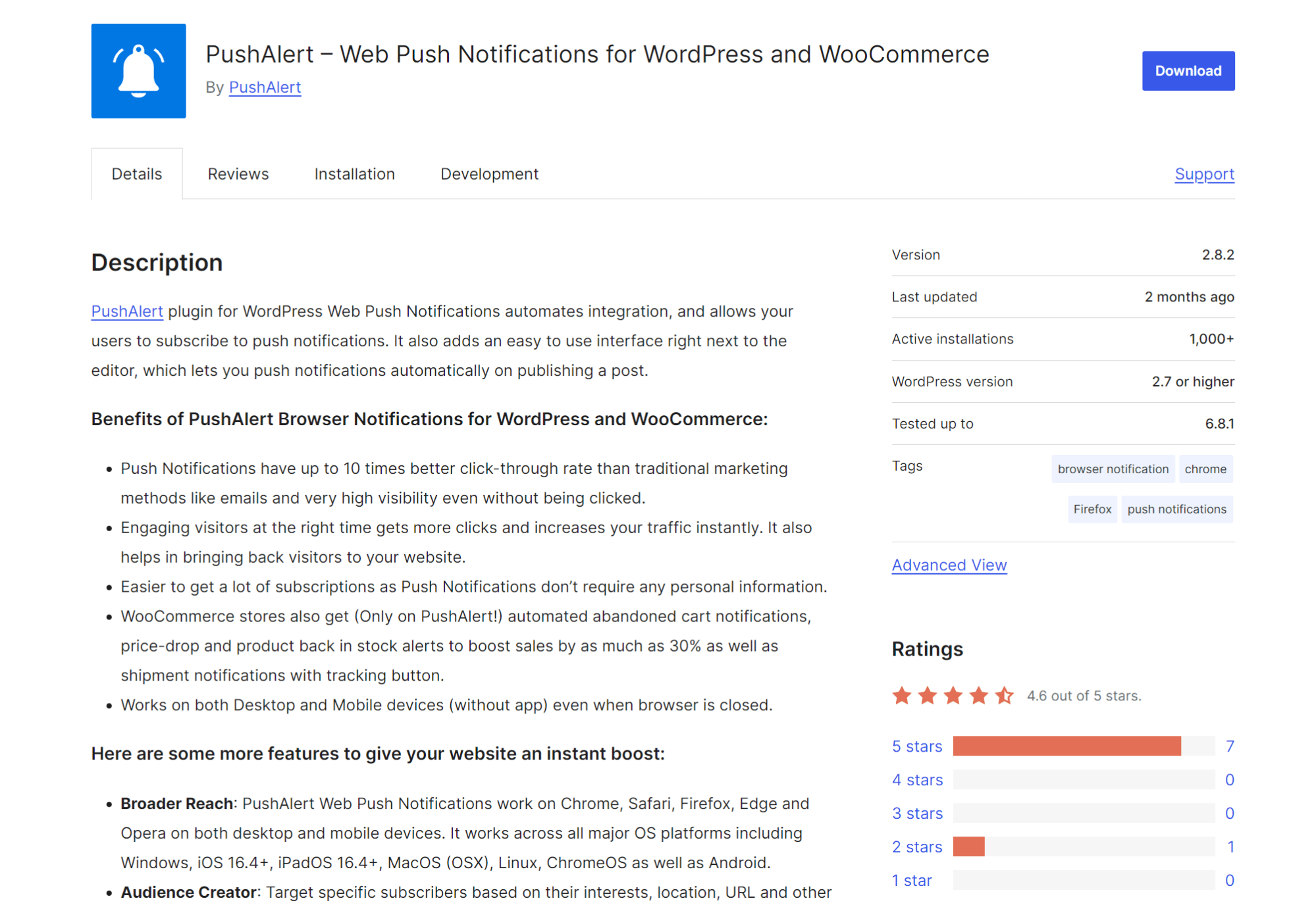Viewport: 1316px width, 909px height.
Task: Click the Ratings heading
Action: tap(927, 649)
